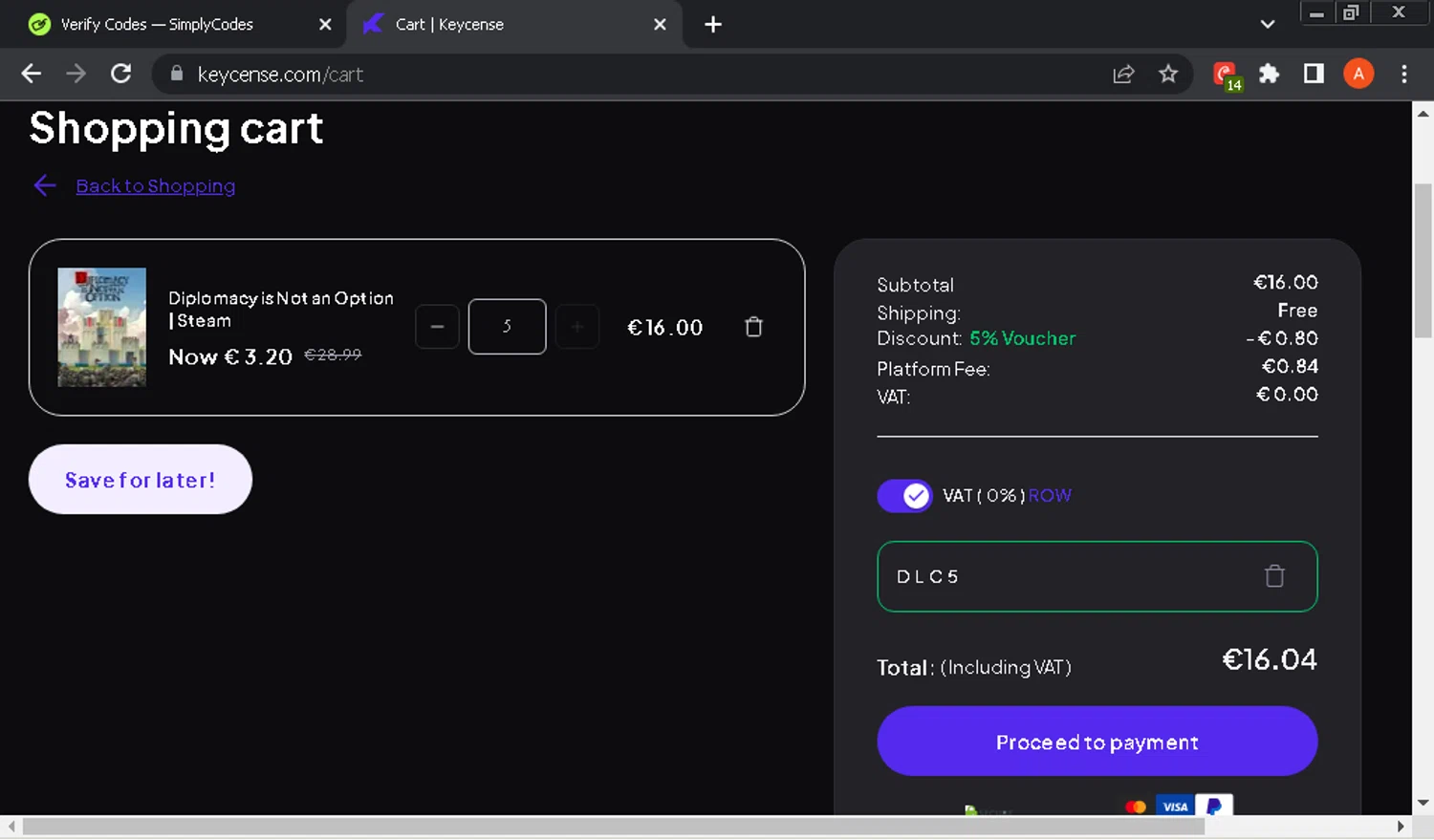The image size is (1434, 840).
Task: Click the Shopping cart heading
Action: pos(176,129)
